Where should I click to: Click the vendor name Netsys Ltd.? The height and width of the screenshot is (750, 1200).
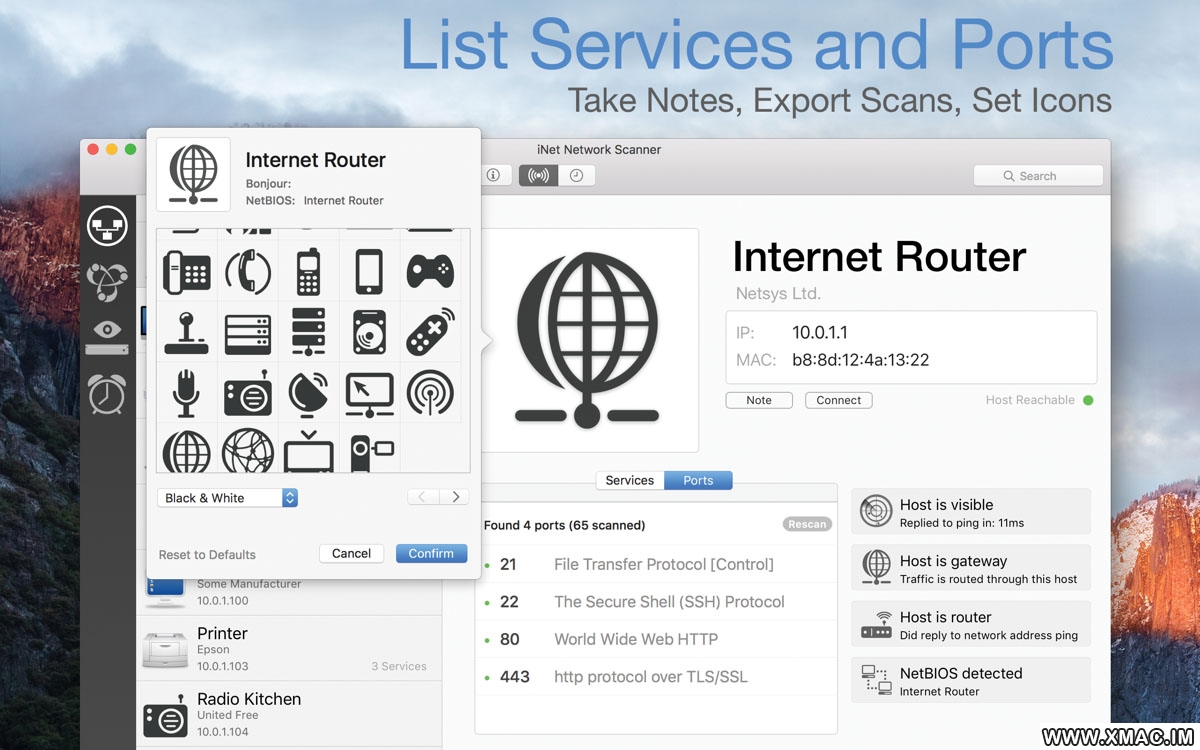coord(778,294)
